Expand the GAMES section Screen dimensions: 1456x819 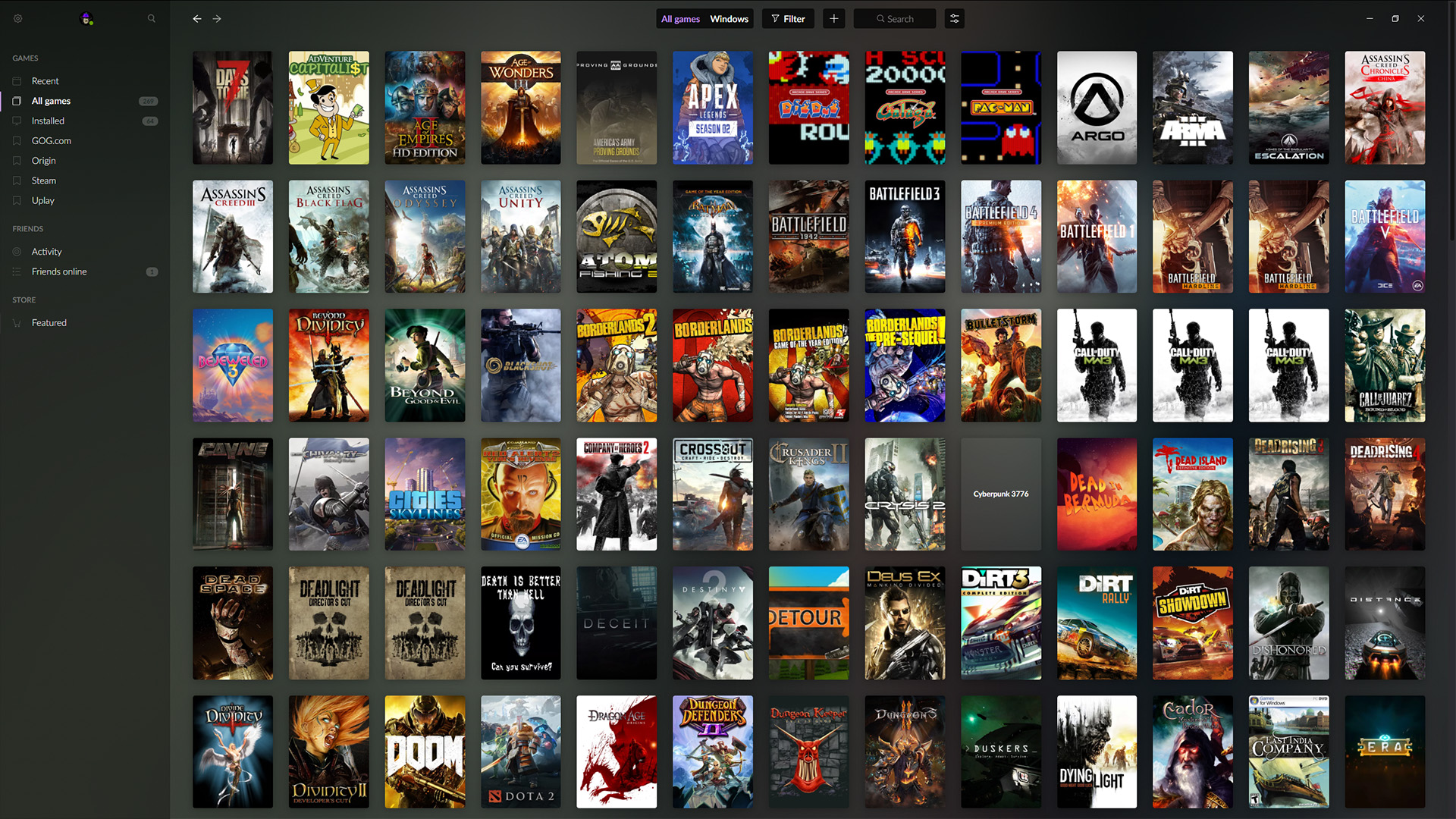pos(25,57)
